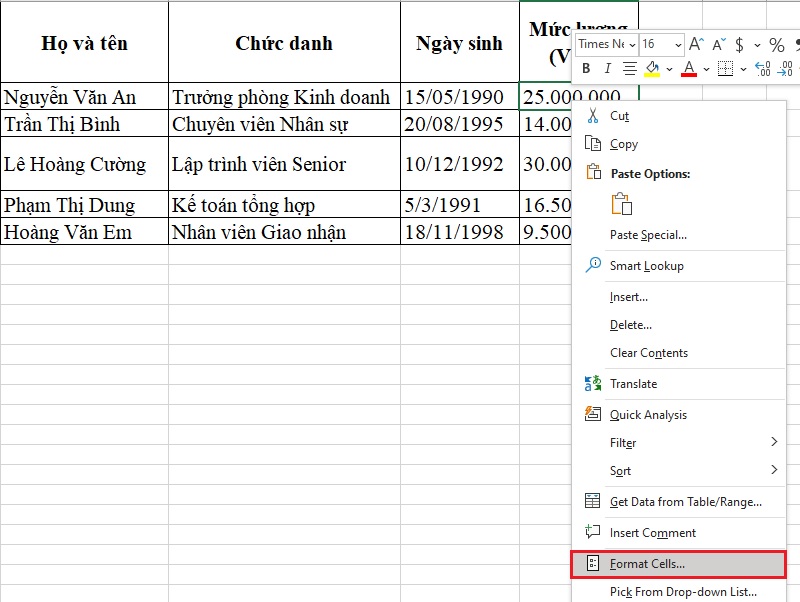Screen dimensions: 800x602
Task: Select cell Lập trình viên Senior
Action: tap(284, 164)
